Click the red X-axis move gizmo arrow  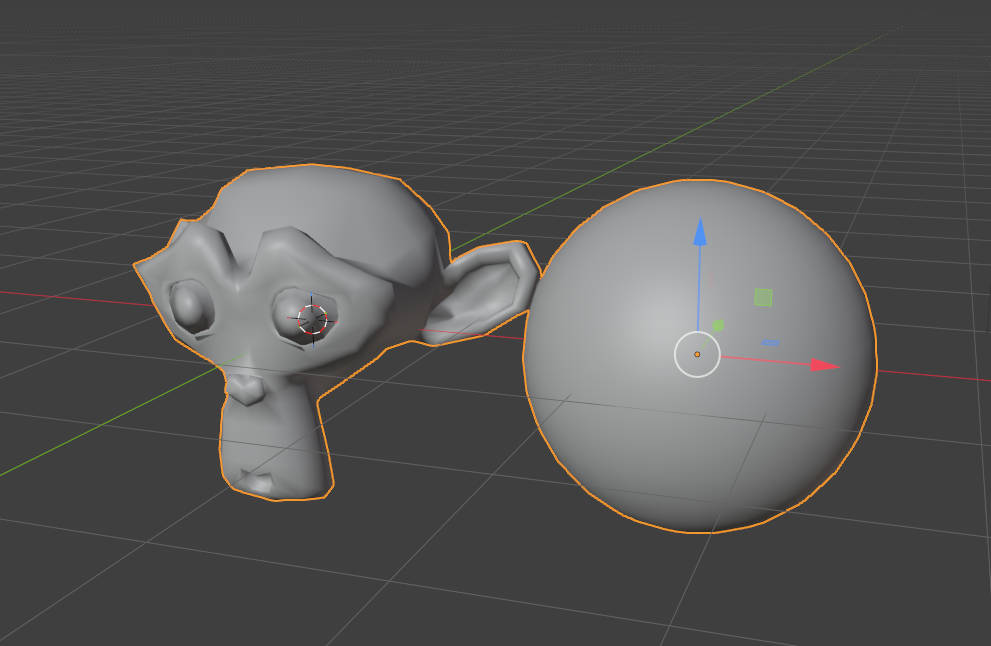[x=825, y=365]
